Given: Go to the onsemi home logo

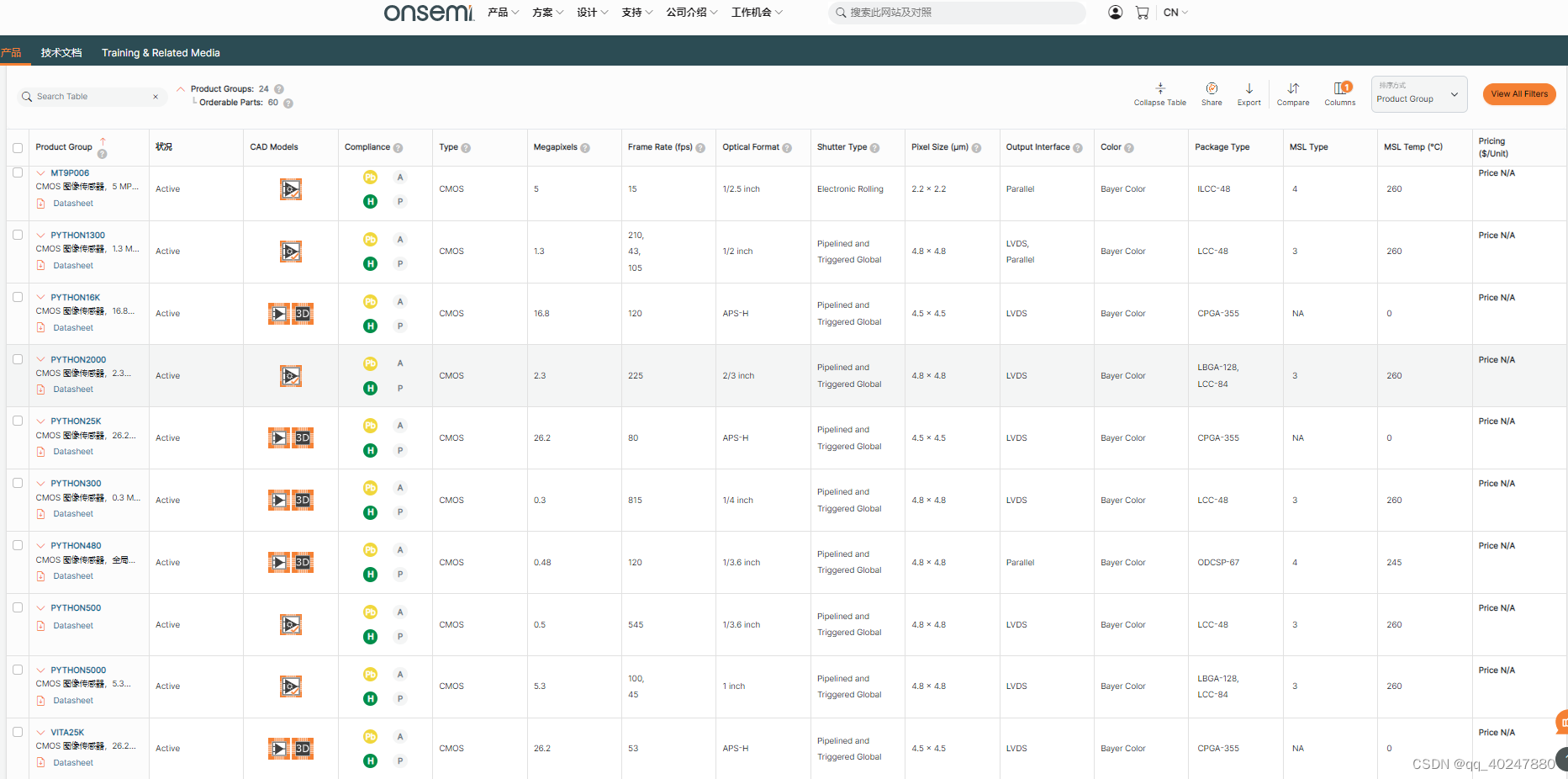Looking at the screenshot, I should click(429, 13).
